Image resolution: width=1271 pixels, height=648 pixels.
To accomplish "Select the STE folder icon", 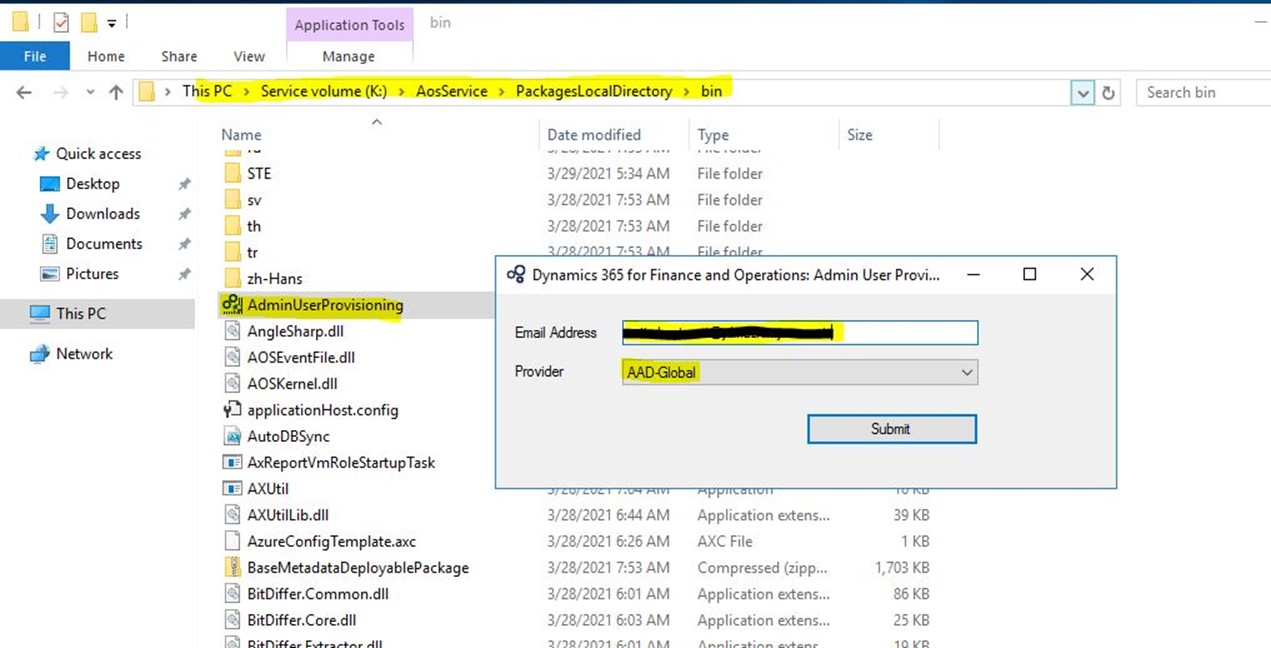I will (x=232, y=173).
